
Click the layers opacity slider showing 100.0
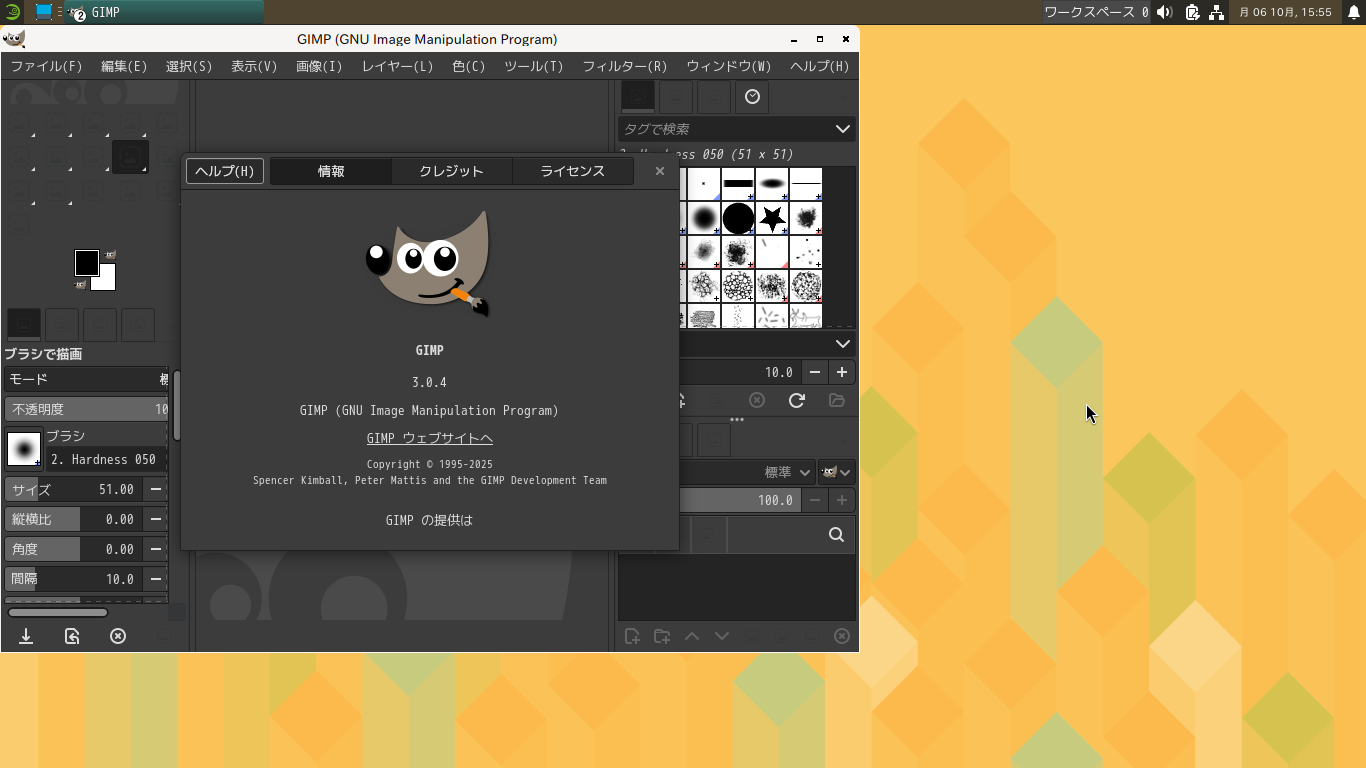(740, 500)
